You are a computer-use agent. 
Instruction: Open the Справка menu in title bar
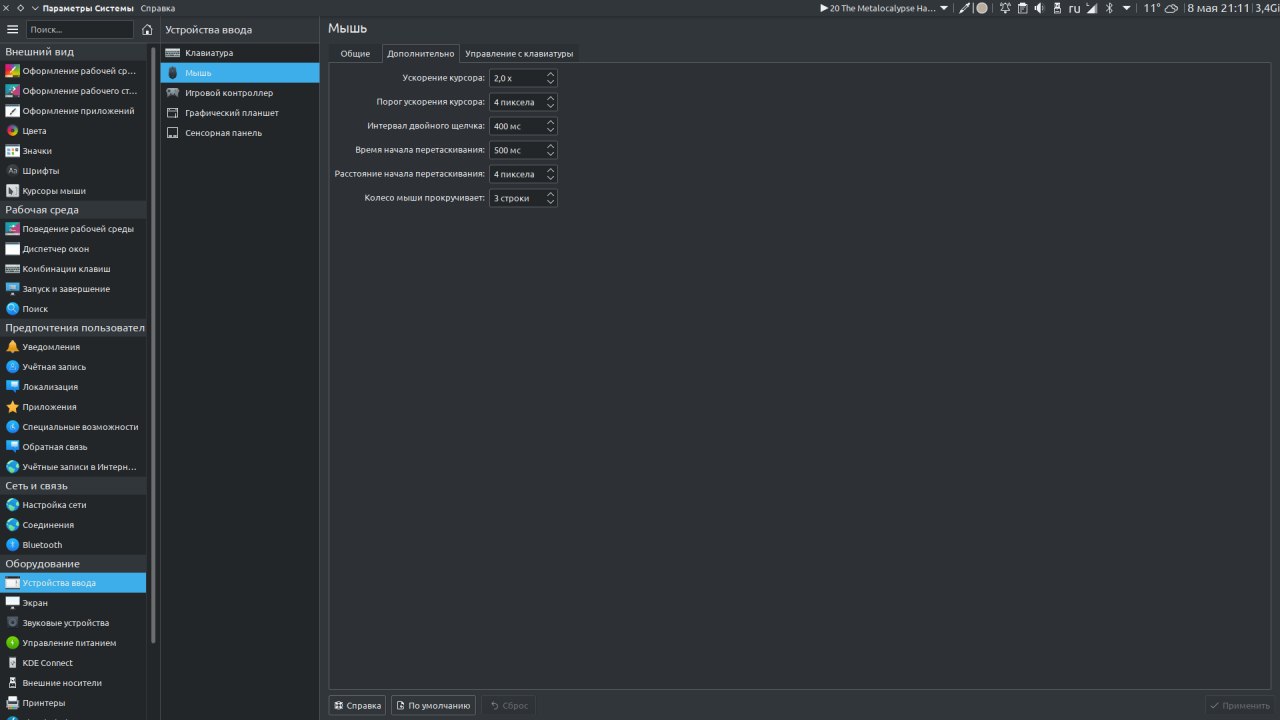pyautogui.click(x=158, y=8)
